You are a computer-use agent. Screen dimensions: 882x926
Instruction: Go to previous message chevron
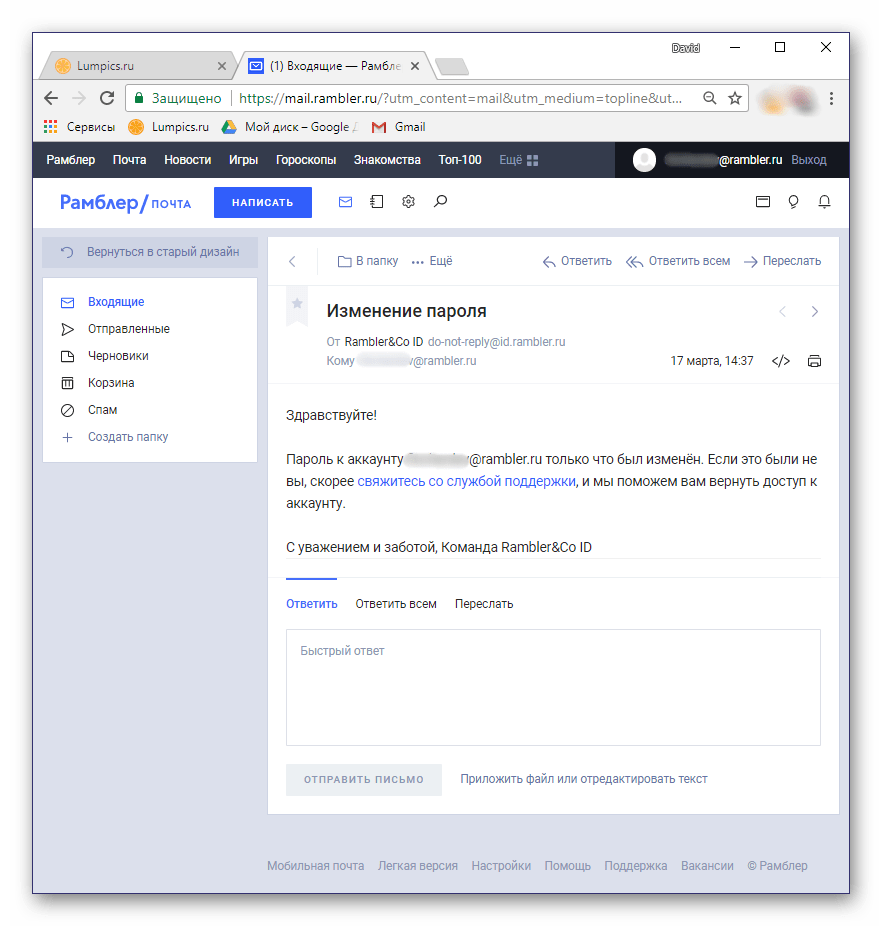click(783, 312)
